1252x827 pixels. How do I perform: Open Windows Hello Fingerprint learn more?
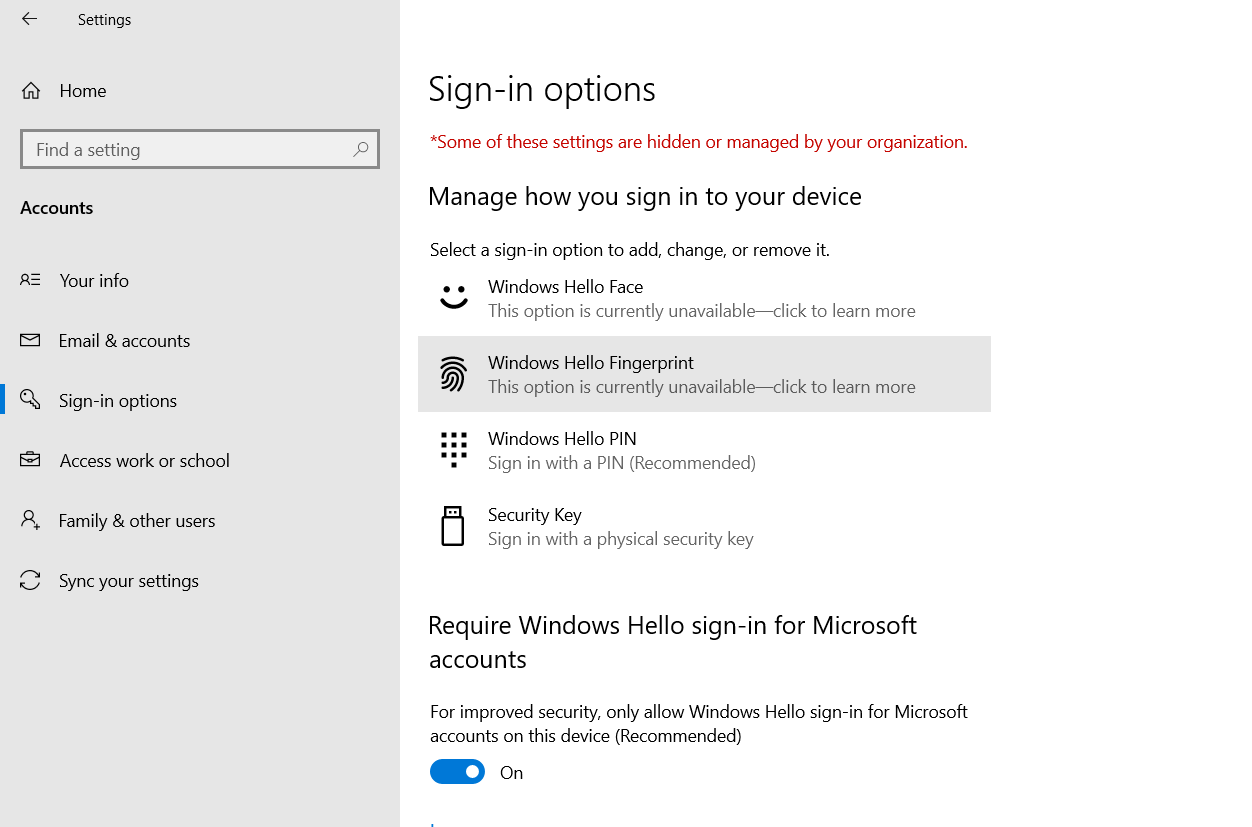(700, 374)
